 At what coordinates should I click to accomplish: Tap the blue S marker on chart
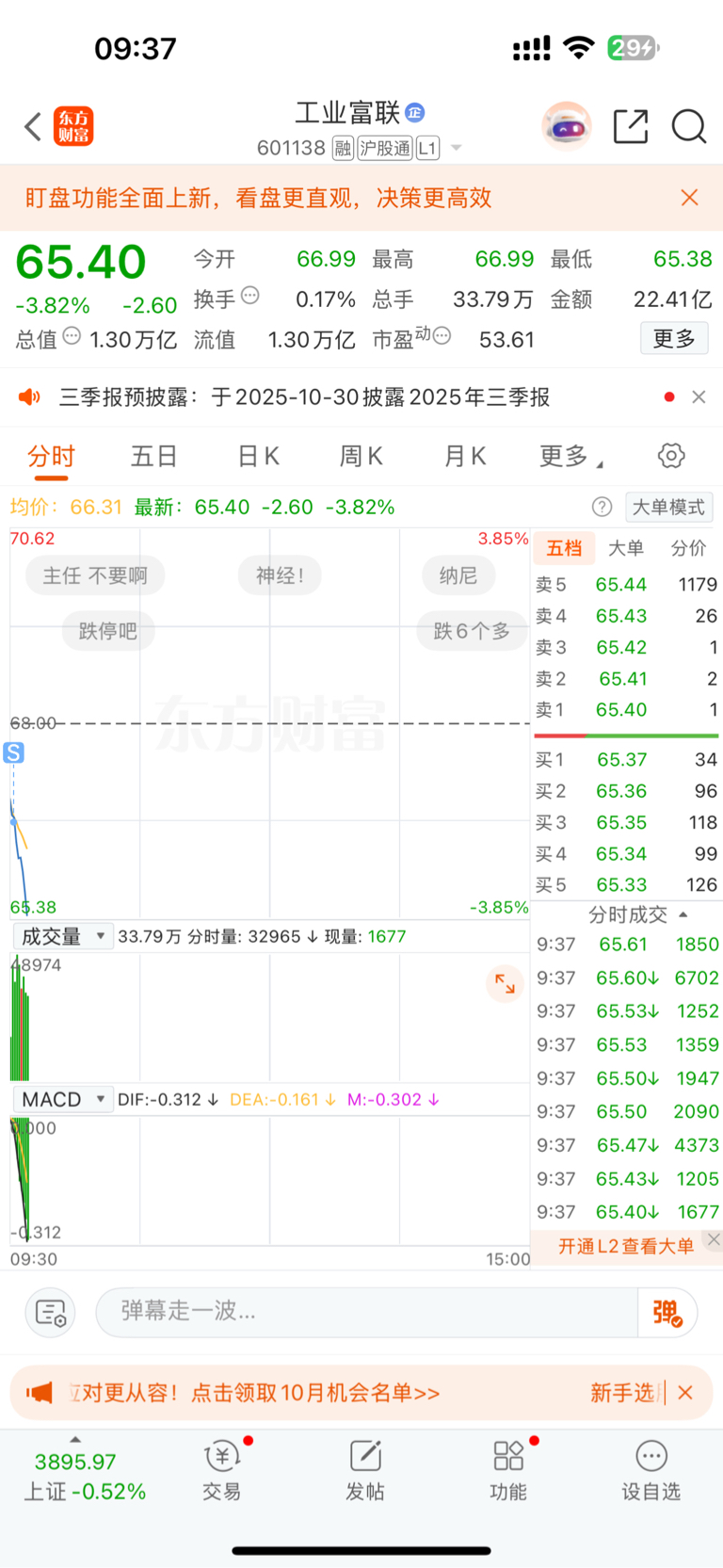pyautogui.click(x=13, y=752)
